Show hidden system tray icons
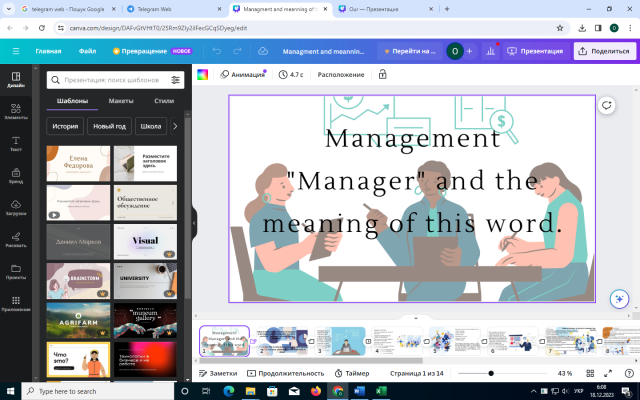640x400 pixels. [x=533, y=391]
